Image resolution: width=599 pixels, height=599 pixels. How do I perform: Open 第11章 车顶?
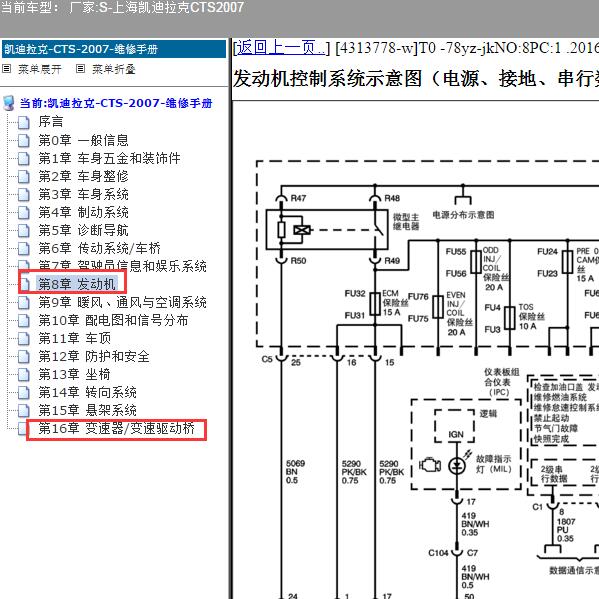74,338
